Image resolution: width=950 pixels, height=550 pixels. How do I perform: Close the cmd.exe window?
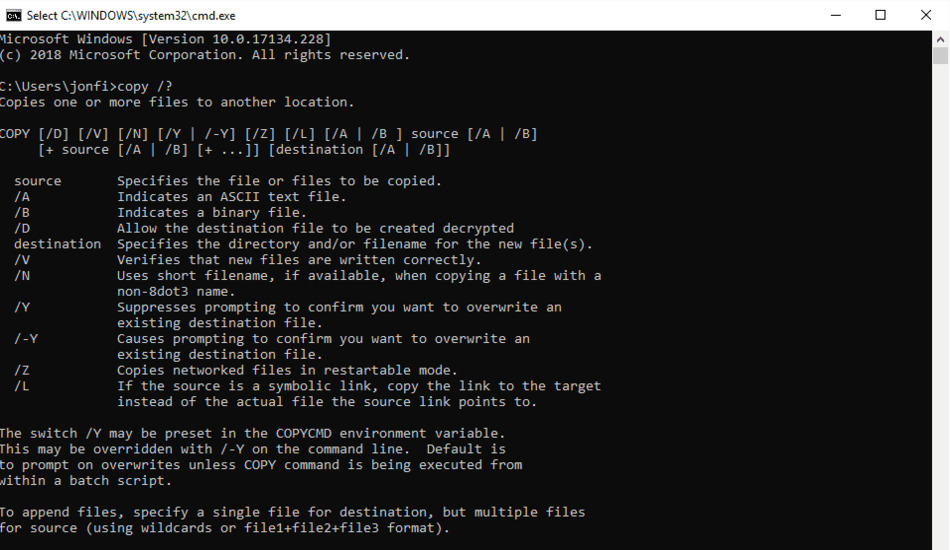click(x=926, y=15)
